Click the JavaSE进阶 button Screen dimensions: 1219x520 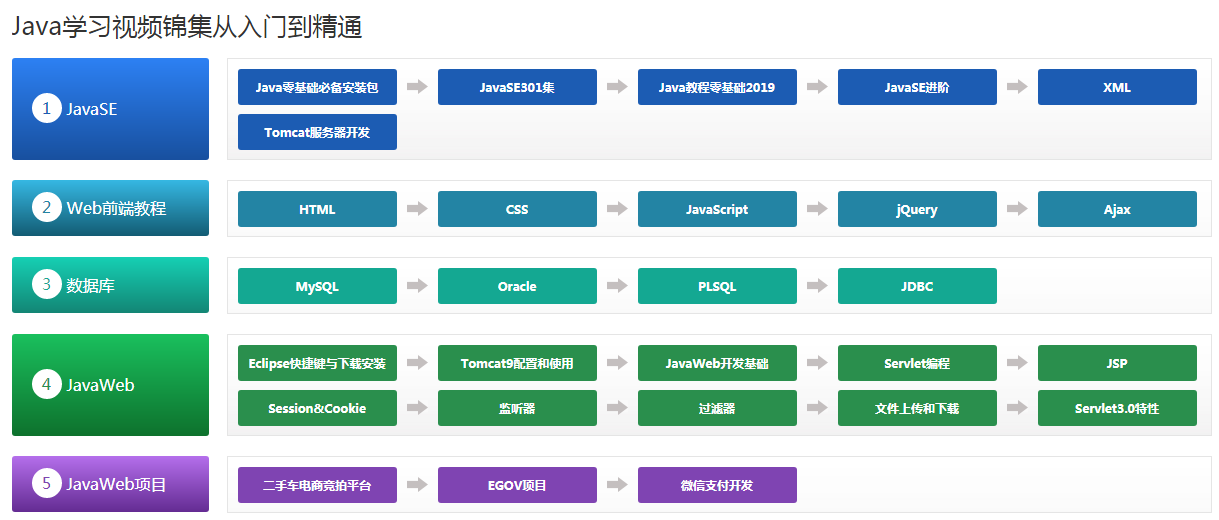917,87
